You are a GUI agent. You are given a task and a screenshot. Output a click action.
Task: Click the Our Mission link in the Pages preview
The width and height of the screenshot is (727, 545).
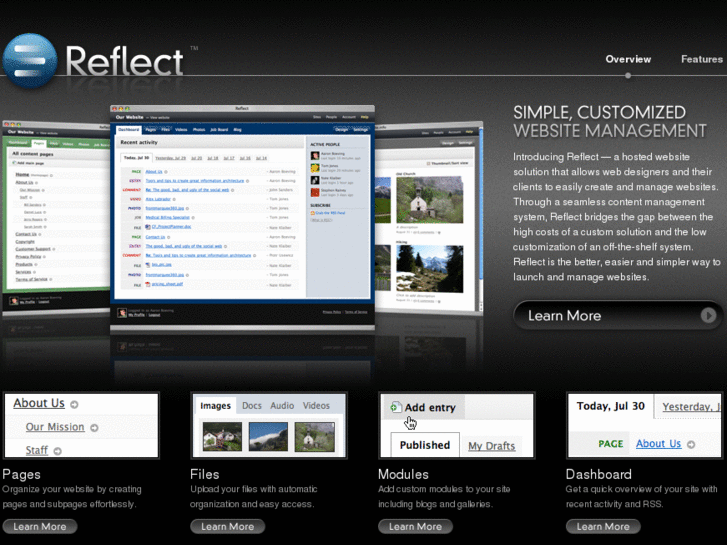coord(55,427)
